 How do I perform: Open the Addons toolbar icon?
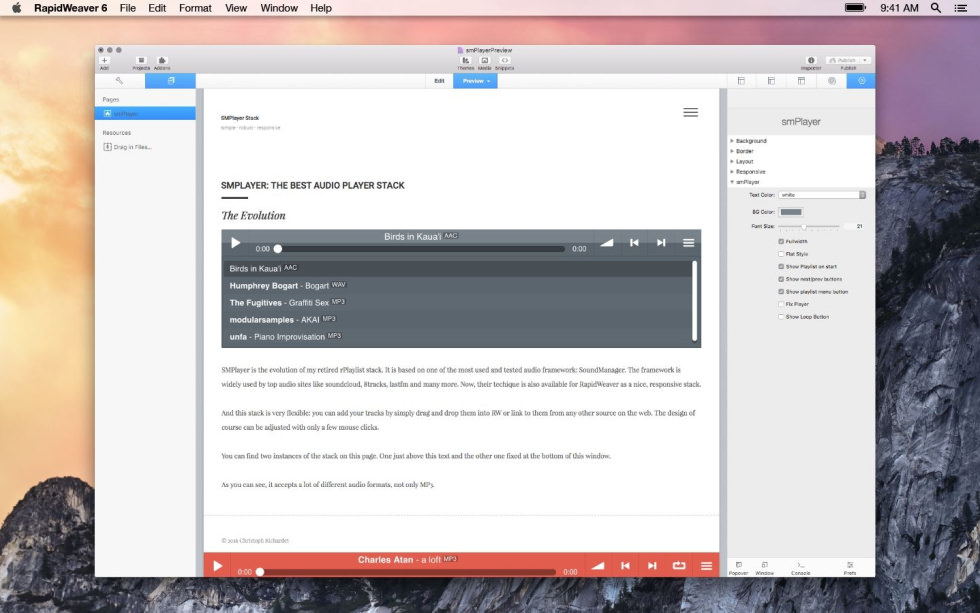point(162,62)
